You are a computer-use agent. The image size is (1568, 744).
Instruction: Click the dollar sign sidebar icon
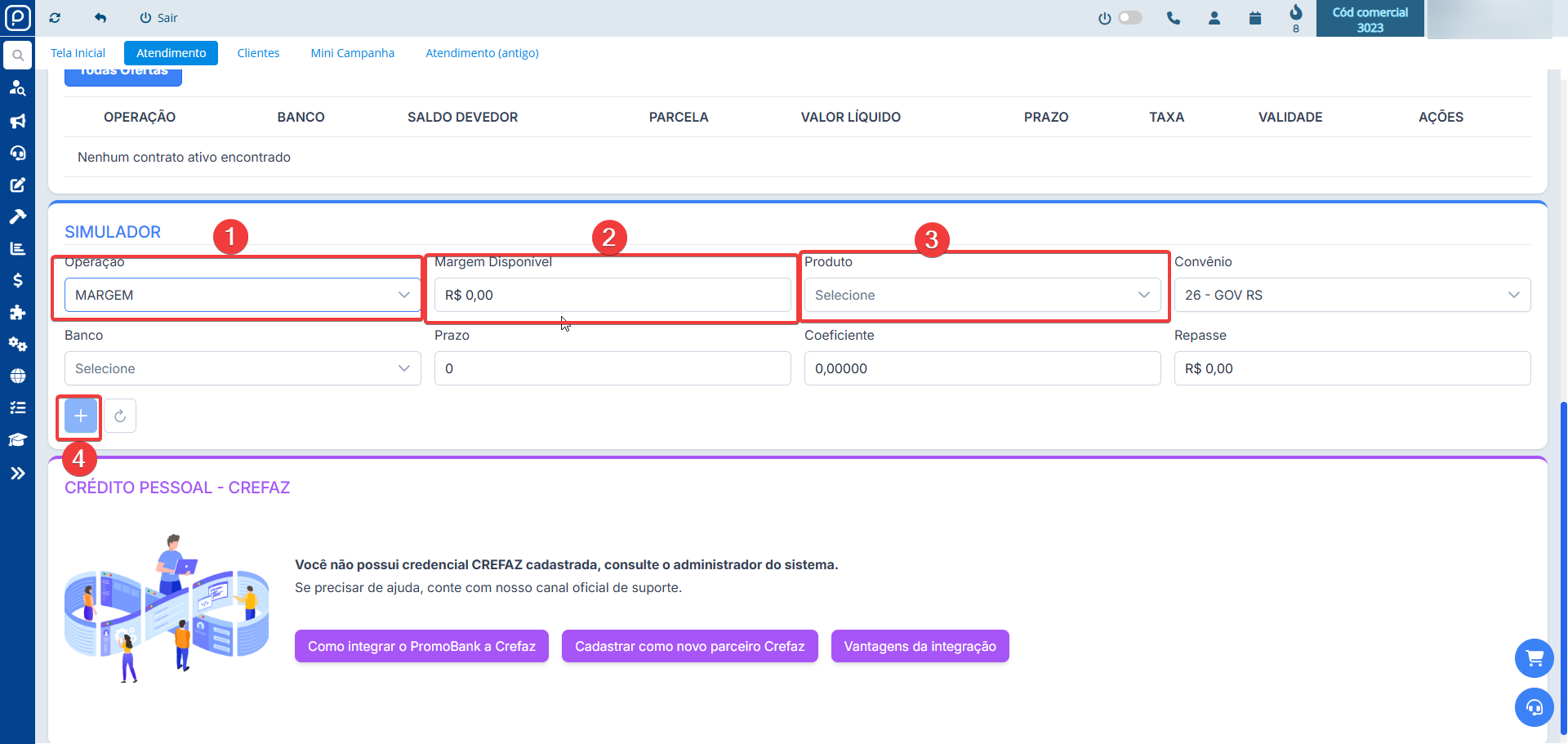pyautogui.click(x=17, y=280)
